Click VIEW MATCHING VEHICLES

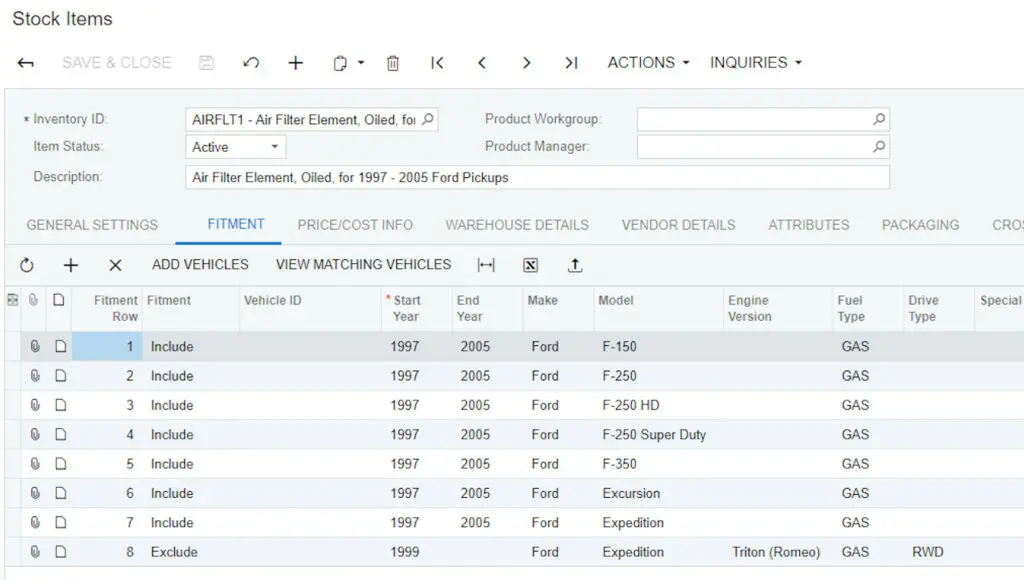pyautogui.click(x=362, y=265)
